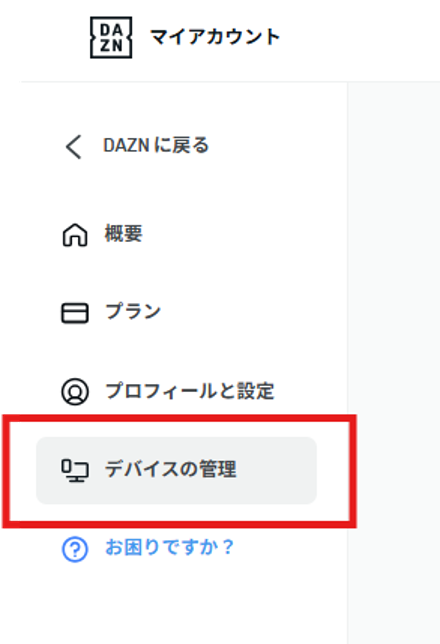Screen dimensions: 440x644
Task: Go back via the DAZN に戻る link
Action: [x=156, y=145]
